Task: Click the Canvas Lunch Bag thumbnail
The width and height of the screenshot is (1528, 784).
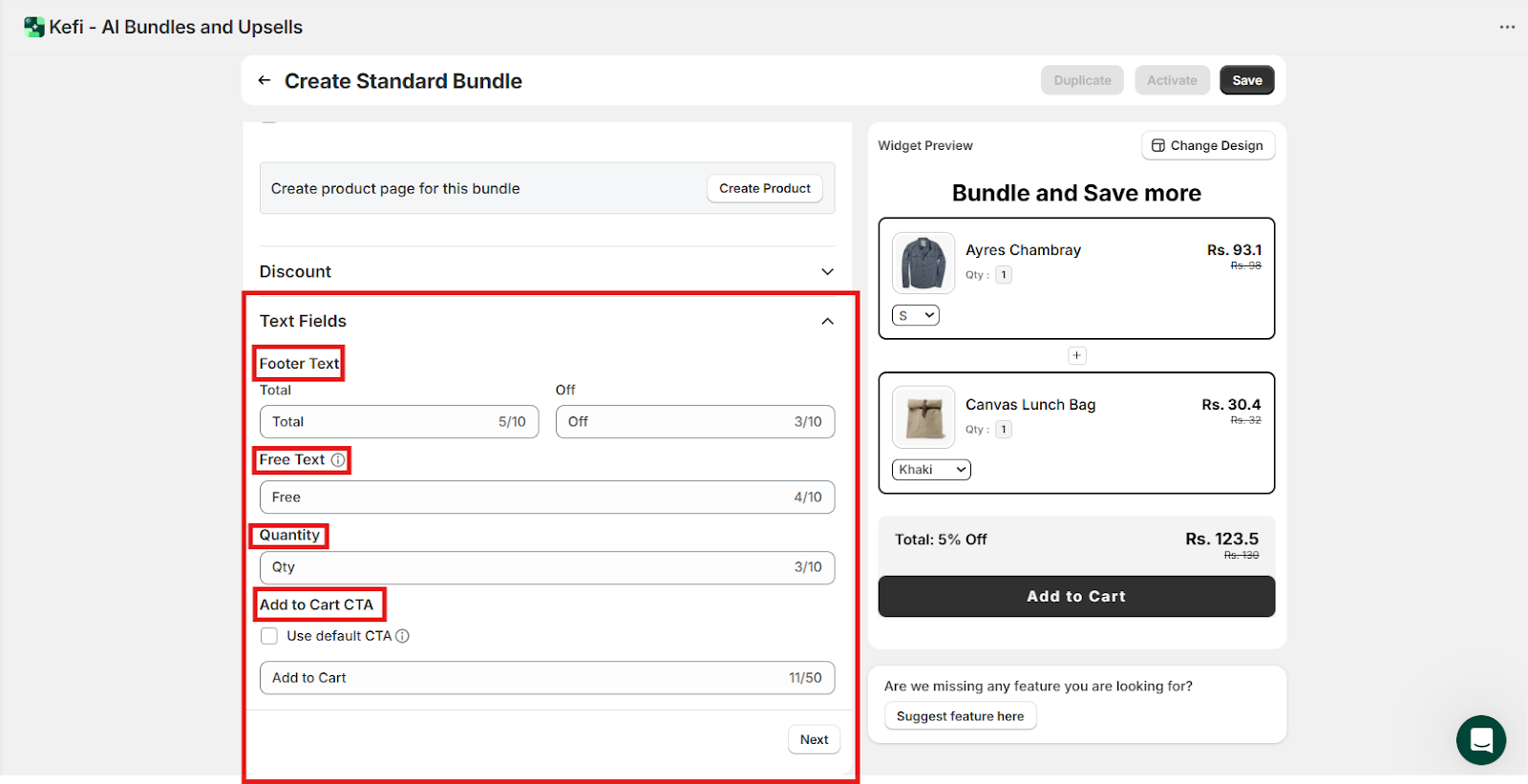Action: pos(923,417)
